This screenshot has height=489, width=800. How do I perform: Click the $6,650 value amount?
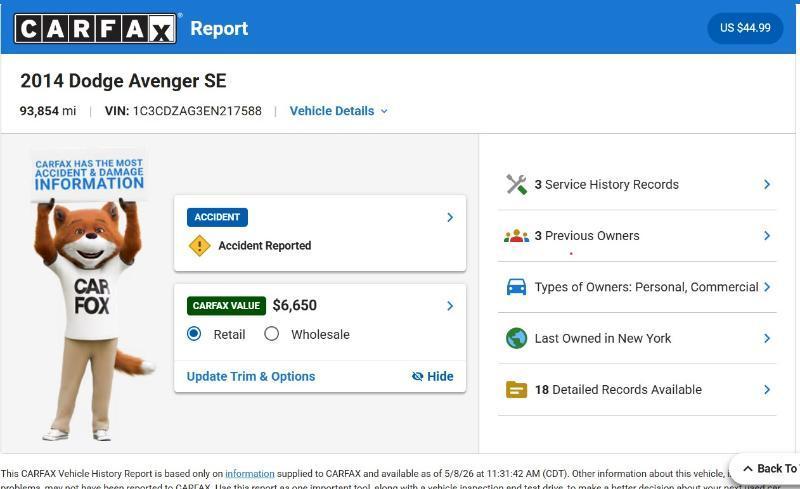click(x=294, y=305)
